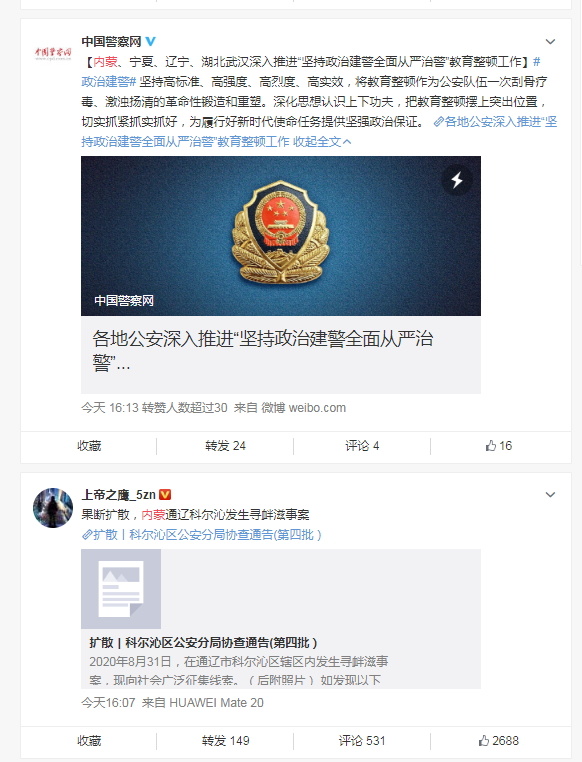This screenshot has height=762, width=582.
Task: Click the blue verified badge beside 中国警察网
Action: point(151,41)
